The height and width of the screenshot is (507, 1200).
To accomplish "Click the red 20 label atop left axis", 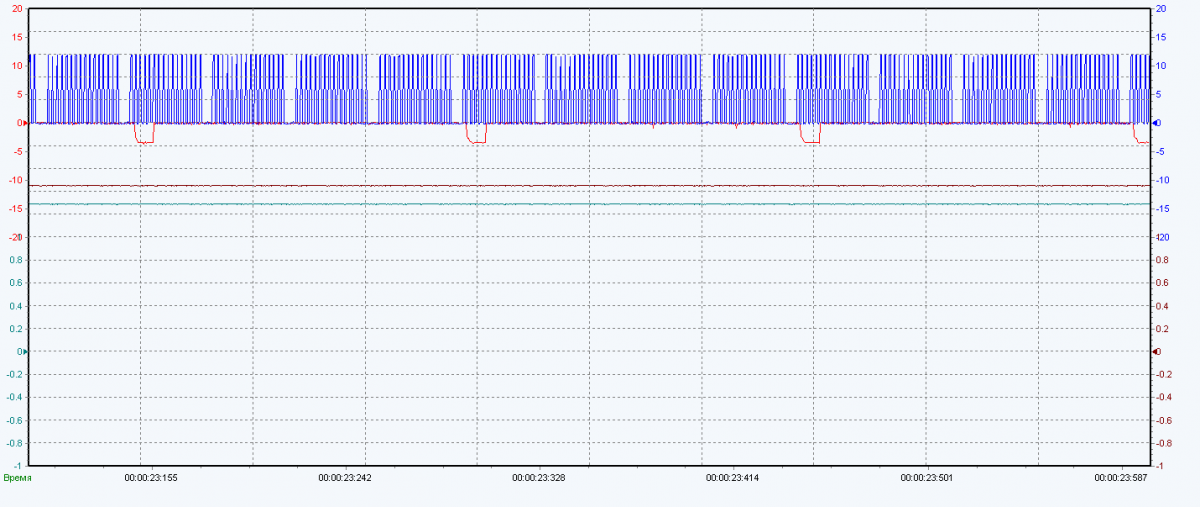I will (17, 9).
